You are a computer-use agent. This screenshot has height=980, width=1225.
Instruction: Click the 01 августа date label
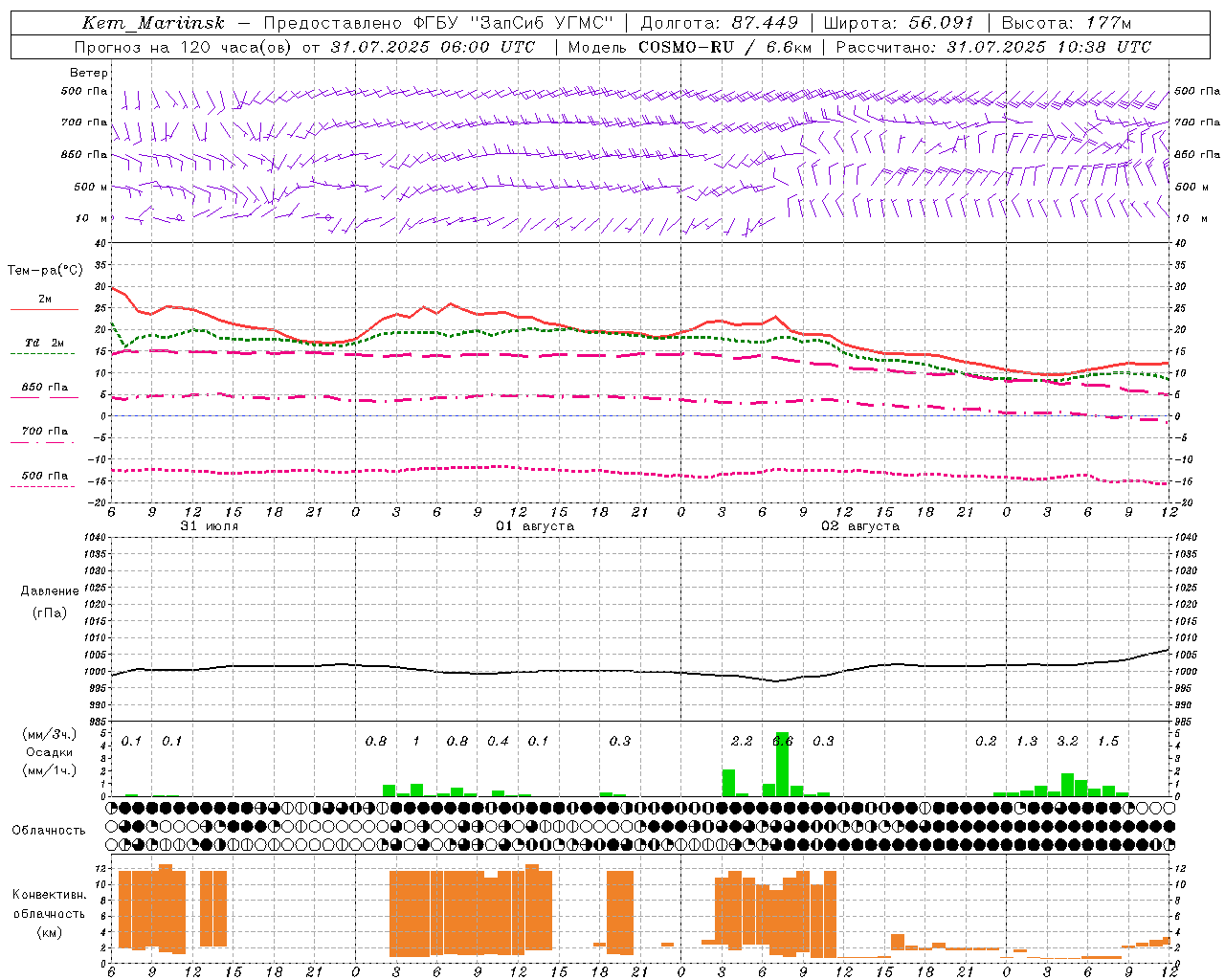[x=534, y=526]
